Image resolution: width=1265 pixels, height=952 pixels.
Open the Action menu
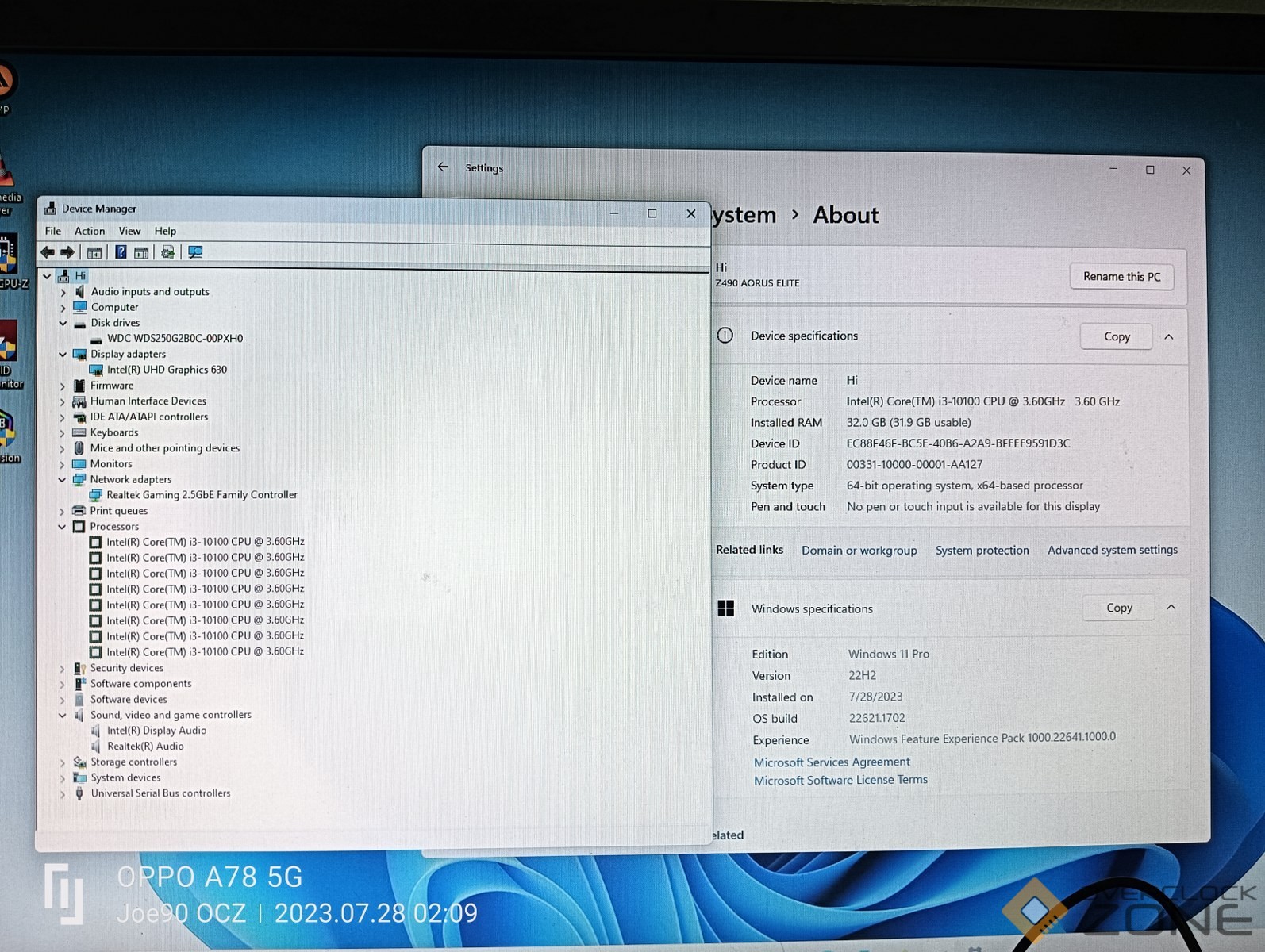point(90,231)
